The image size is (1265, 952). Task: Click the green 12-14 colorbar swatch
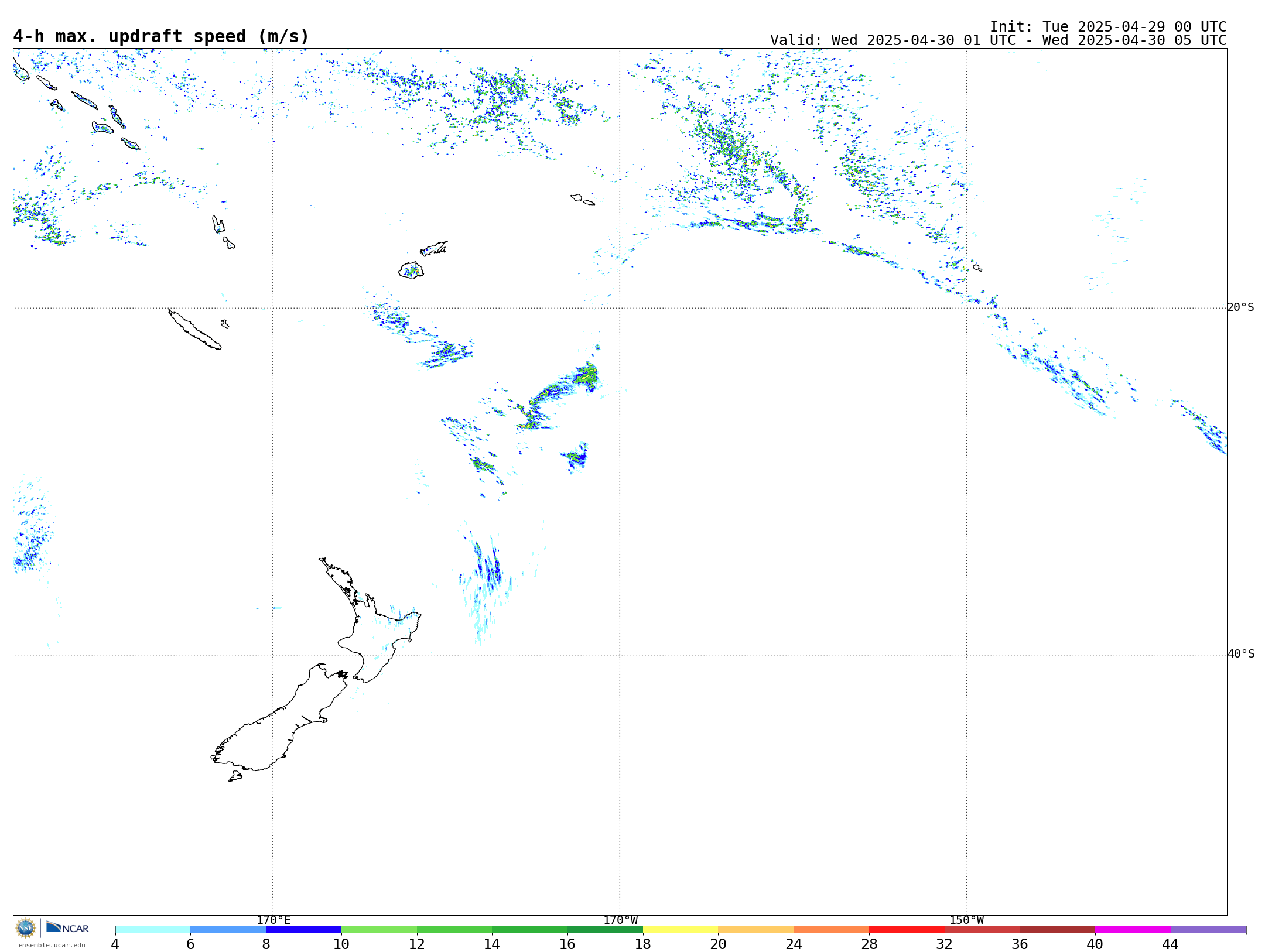coord(454,930)
